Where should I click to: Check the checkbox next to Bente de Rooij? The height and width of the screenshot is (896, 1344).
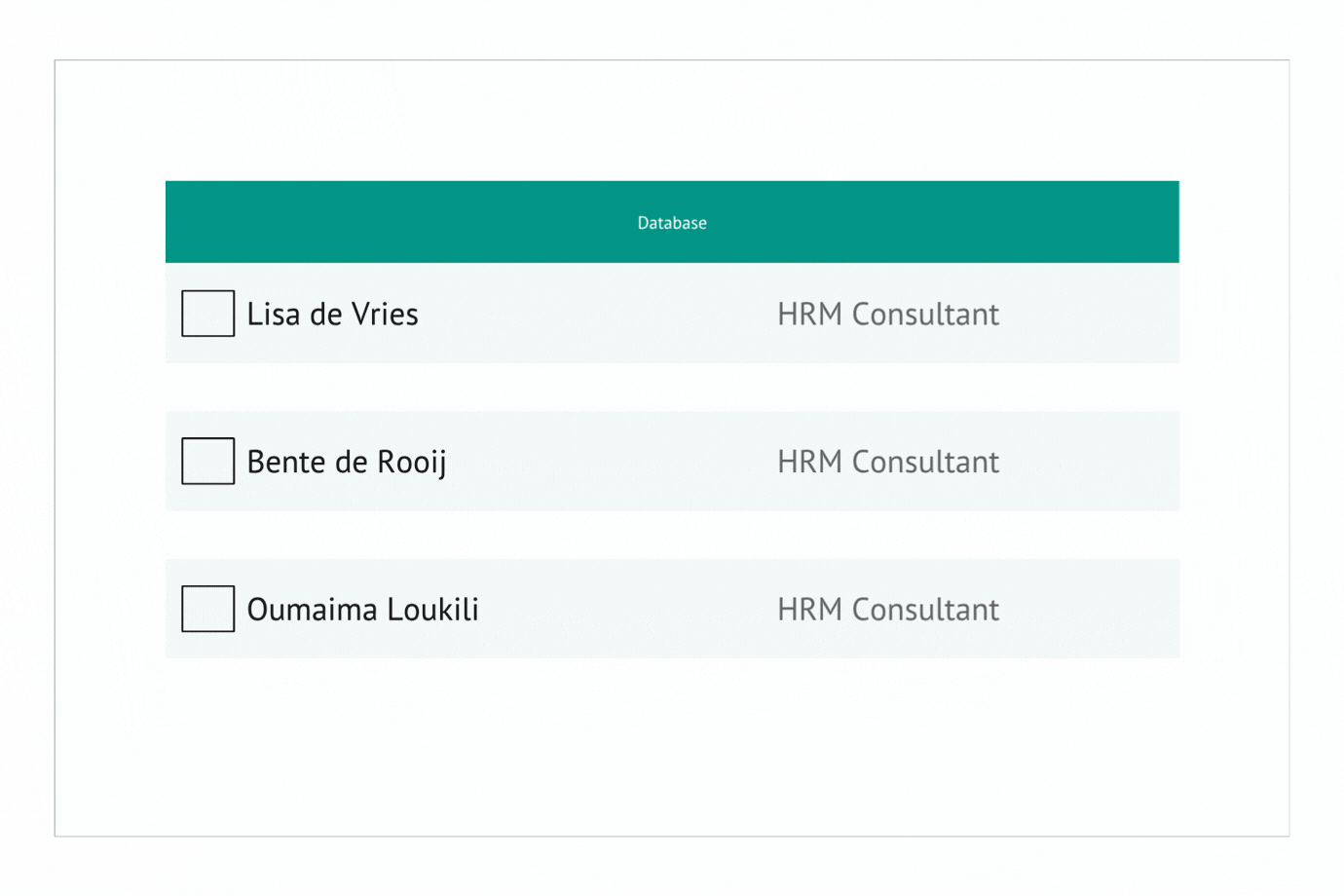tap(207, 462)
